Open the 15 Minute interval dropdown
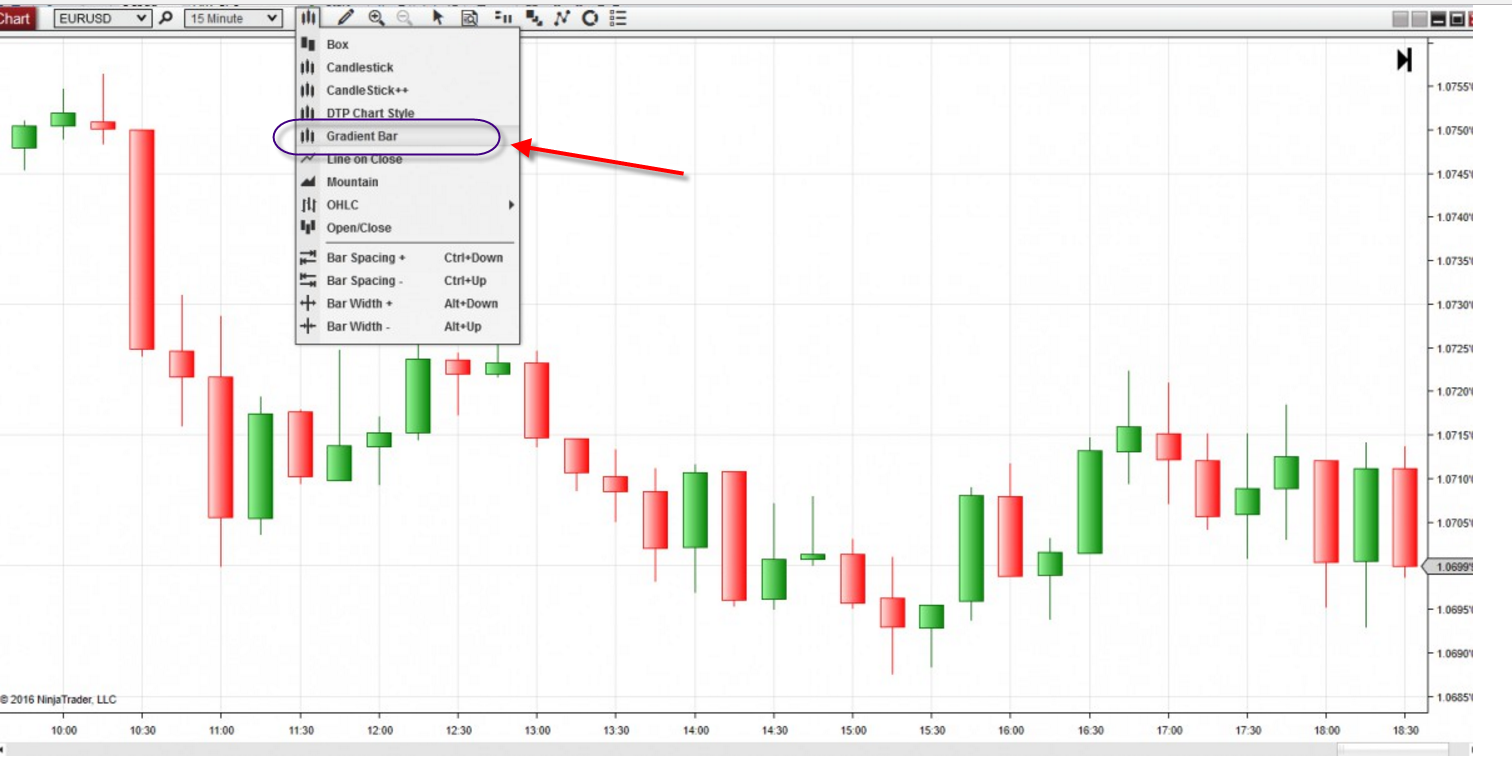This screenshot has width=1512, height=761. pos(233,18)
